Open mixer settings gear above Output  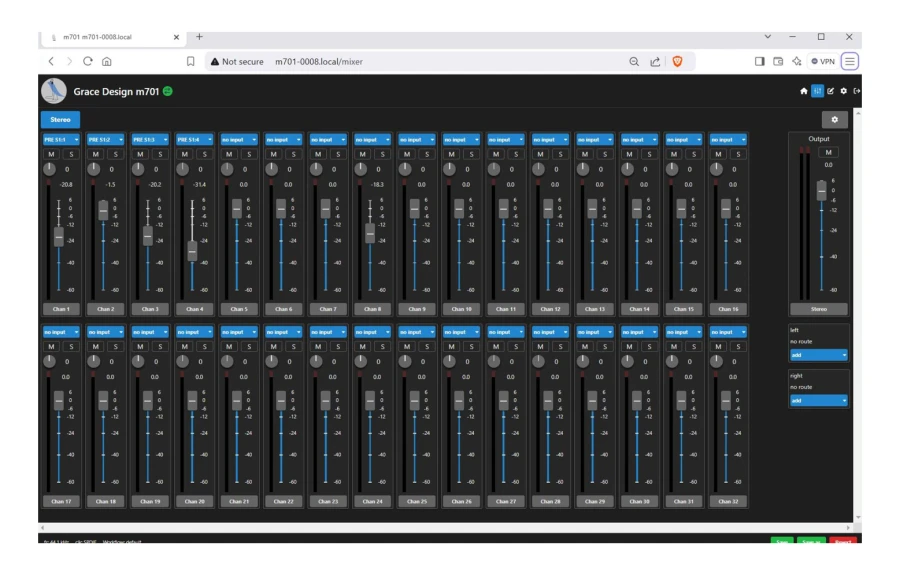click(835, 119)
